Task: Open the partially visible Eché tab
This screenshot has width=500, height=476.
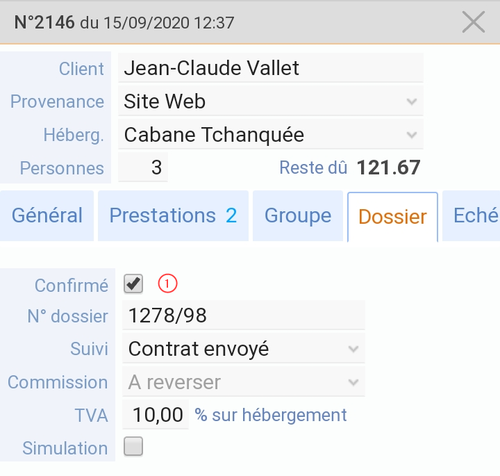Action: tap(471, 216)
